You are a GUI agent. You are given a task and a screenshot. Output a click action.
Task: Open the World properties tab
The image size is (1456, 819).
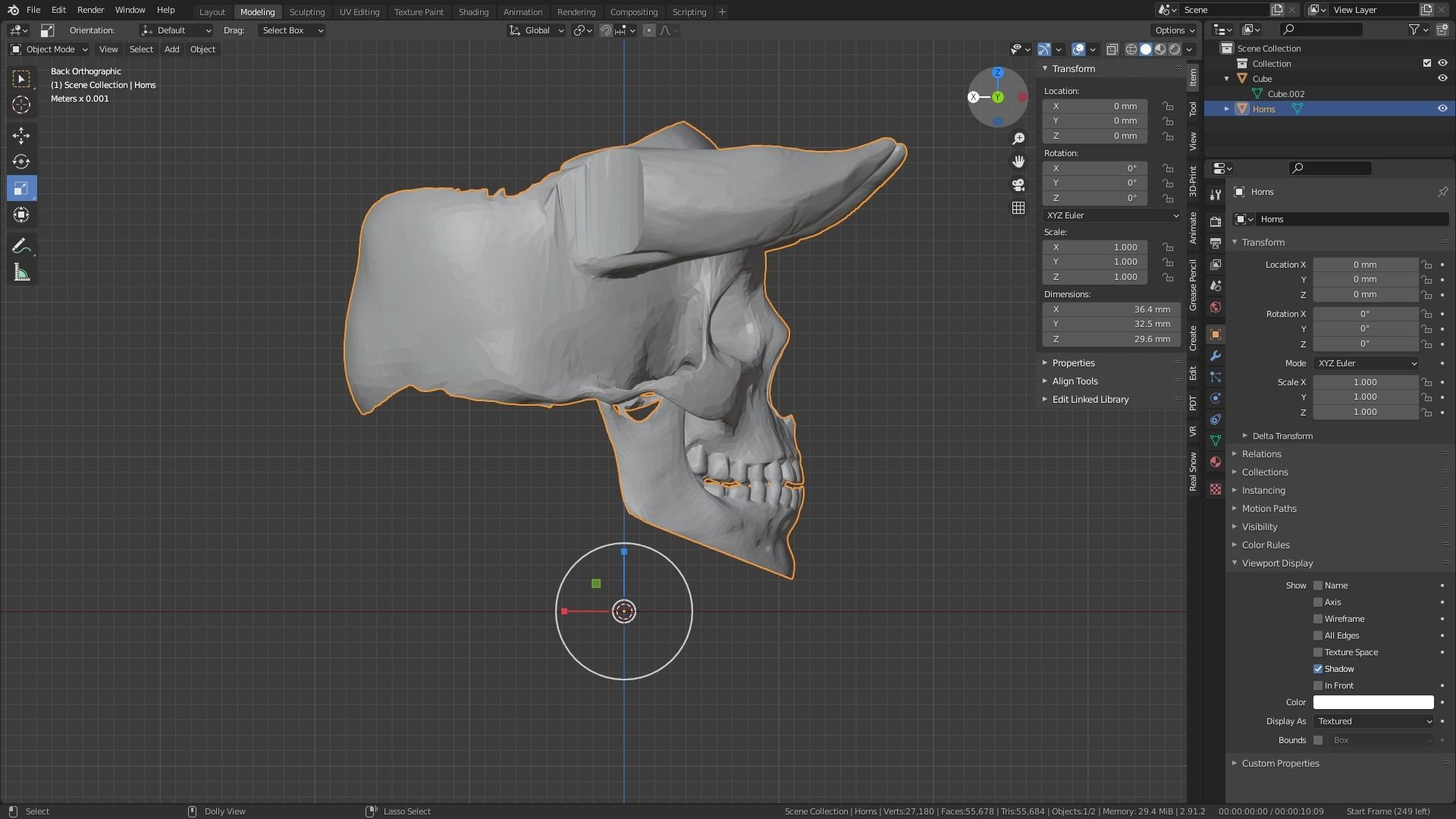click(1216, 307)
